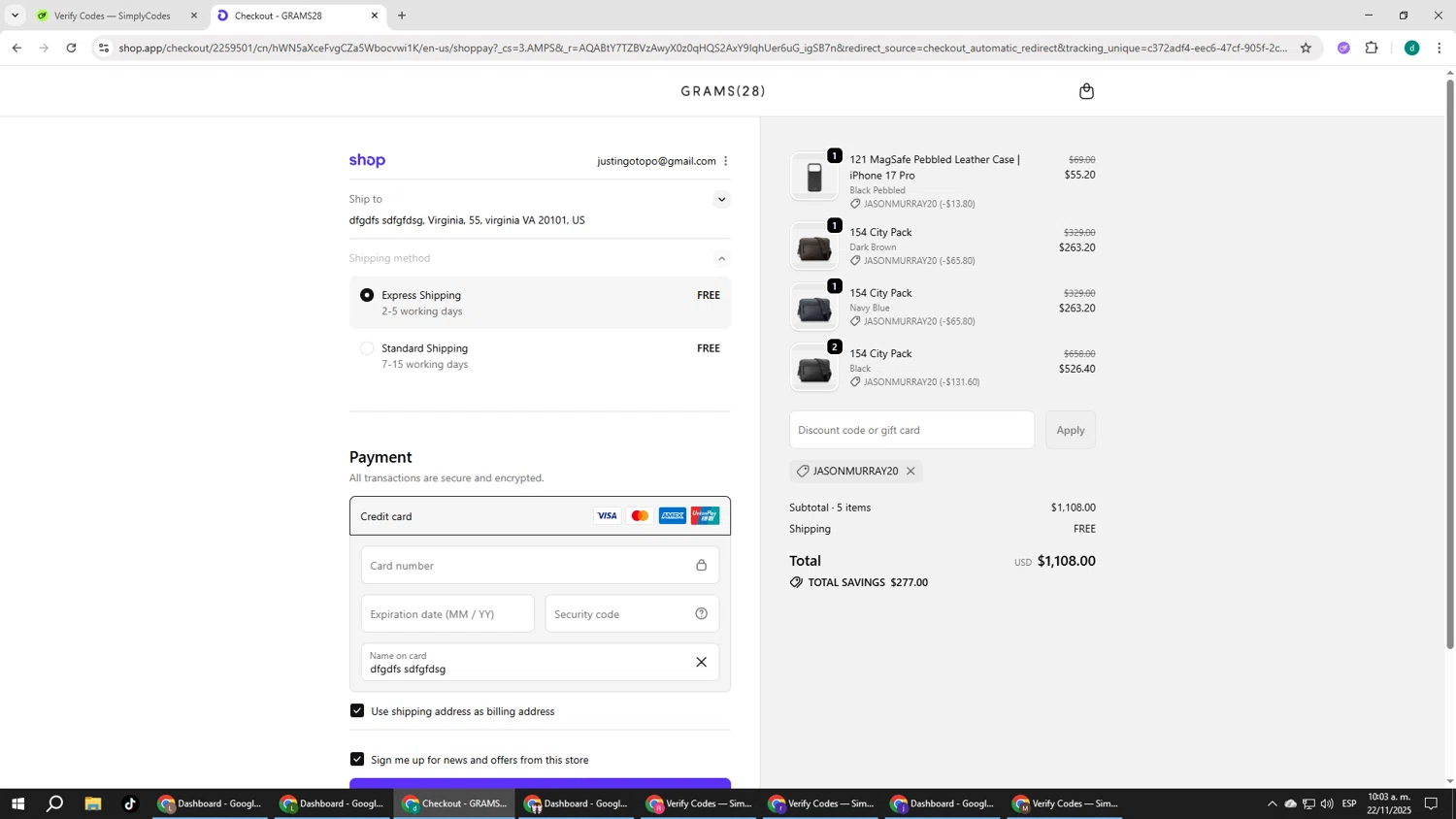Click the Discount code or gift card field
1456x819 pixels.
pyautogui.click(x=911, y=430)
